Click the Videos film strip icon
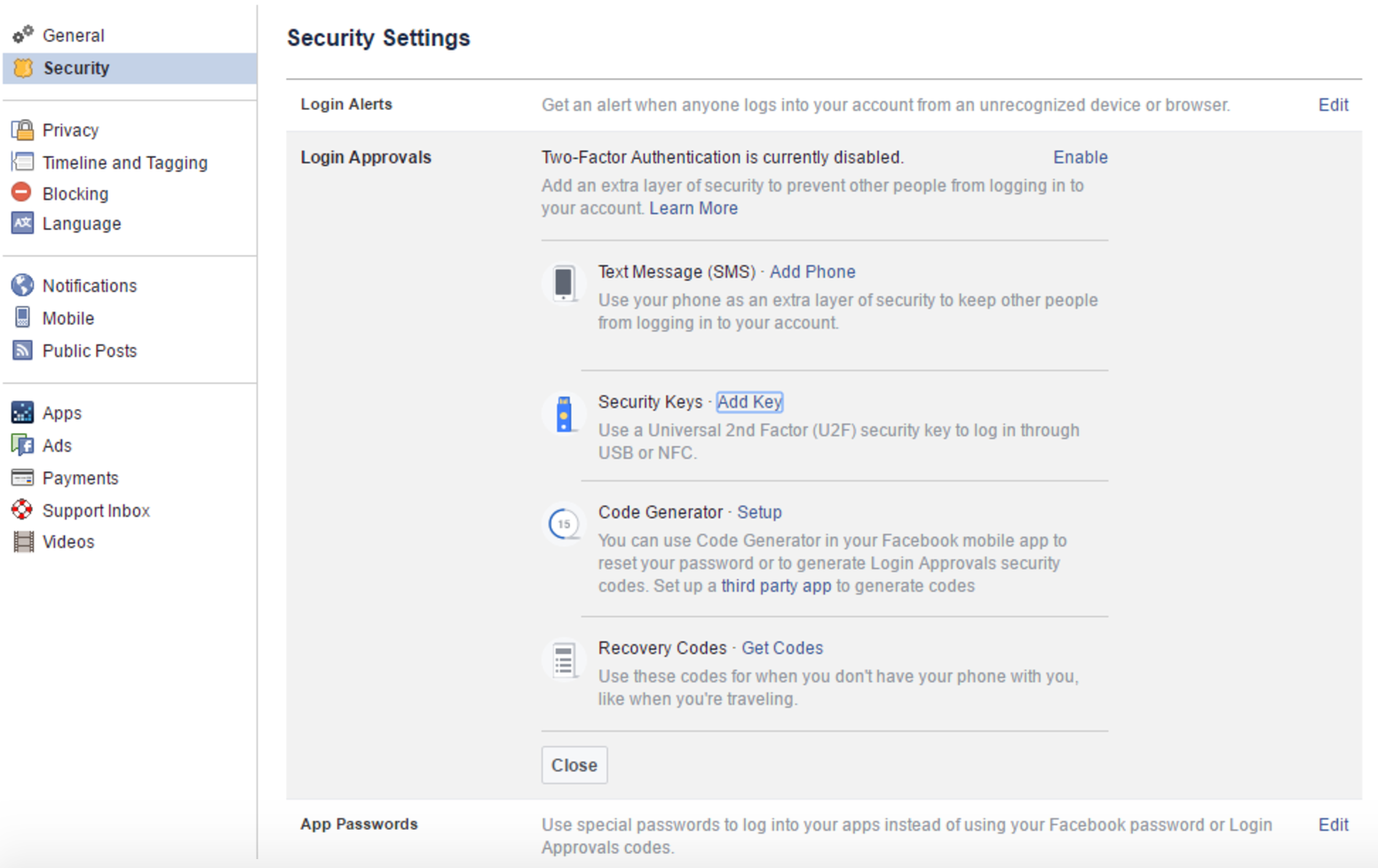 22,541
